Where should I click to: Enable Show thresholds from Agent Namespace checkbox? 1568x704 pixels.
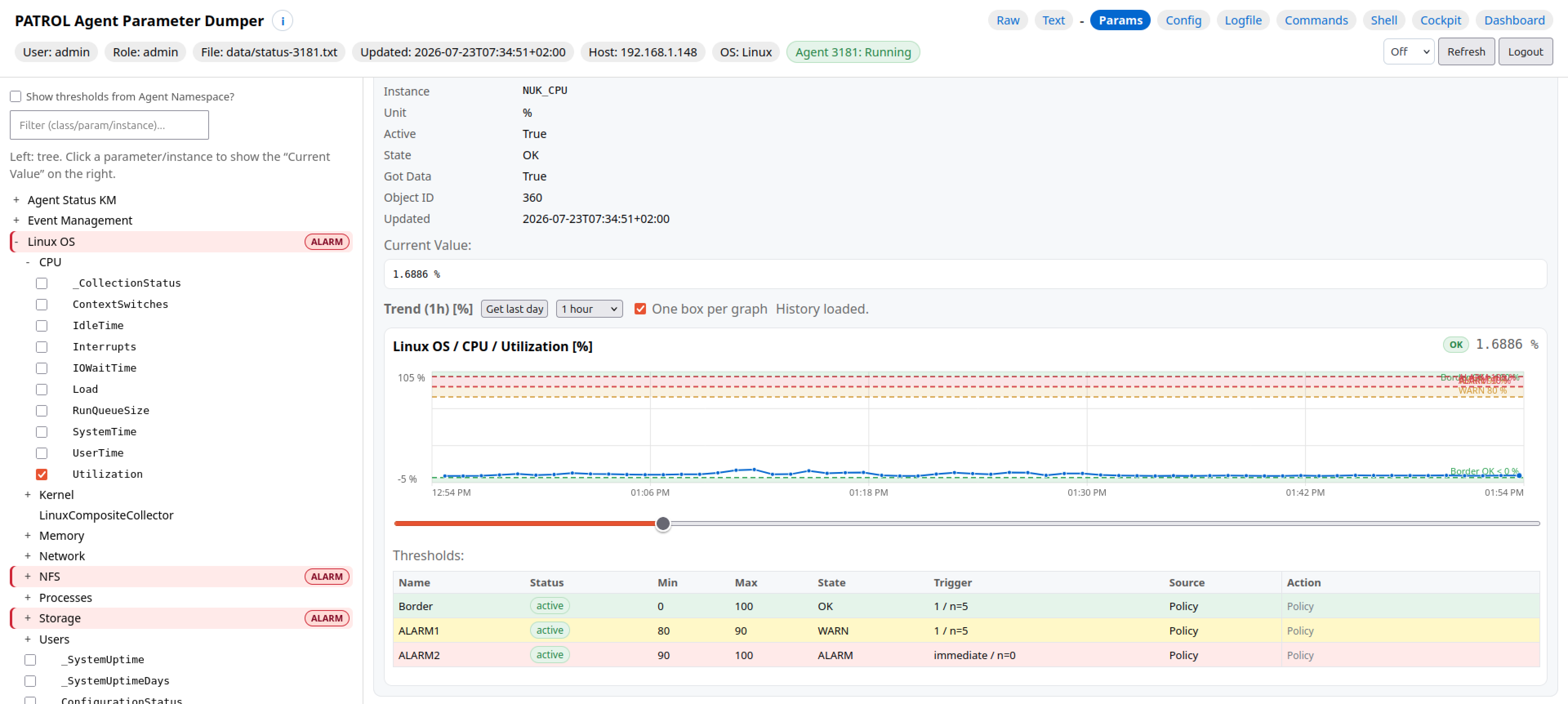click(x=16, y=97)
